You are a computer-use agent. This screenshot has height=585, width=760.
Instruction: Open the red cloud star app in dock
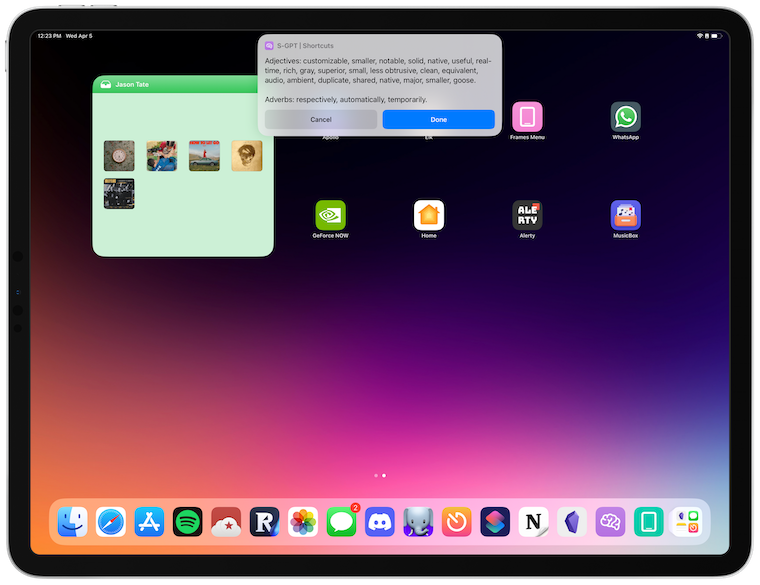click(x=226, y=522)
